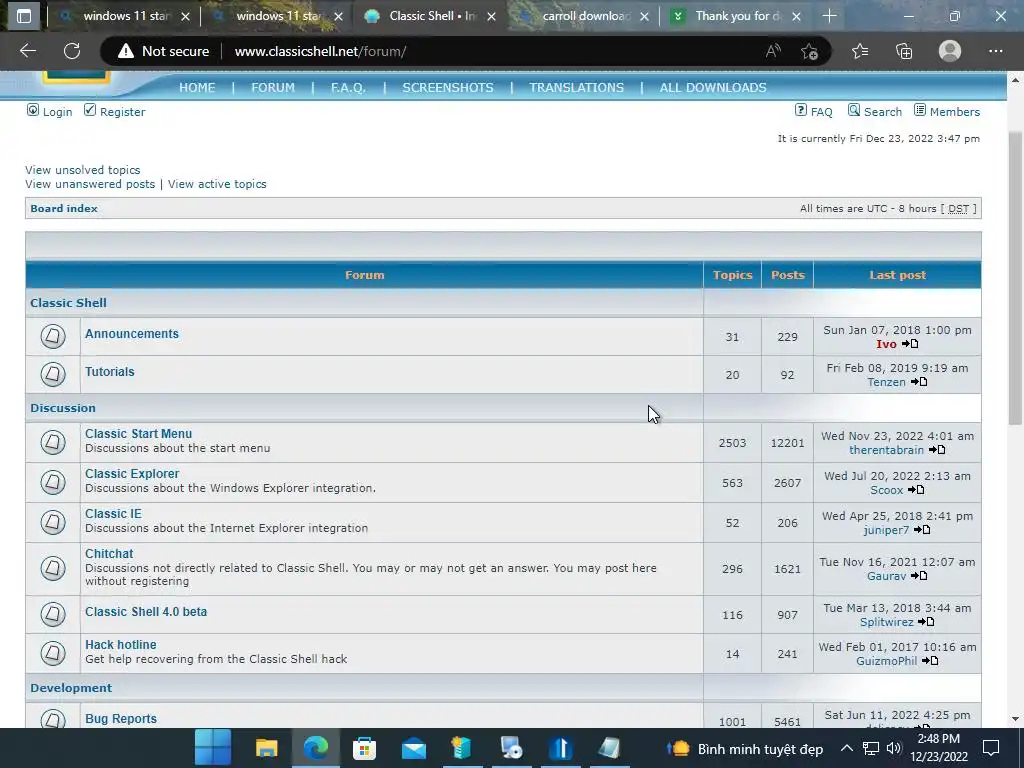Image resolution: width=1024 pixels, height=768 pixels.
Task: Click the Classic Start Menu forum icon
Action: (x=53, y=442)
